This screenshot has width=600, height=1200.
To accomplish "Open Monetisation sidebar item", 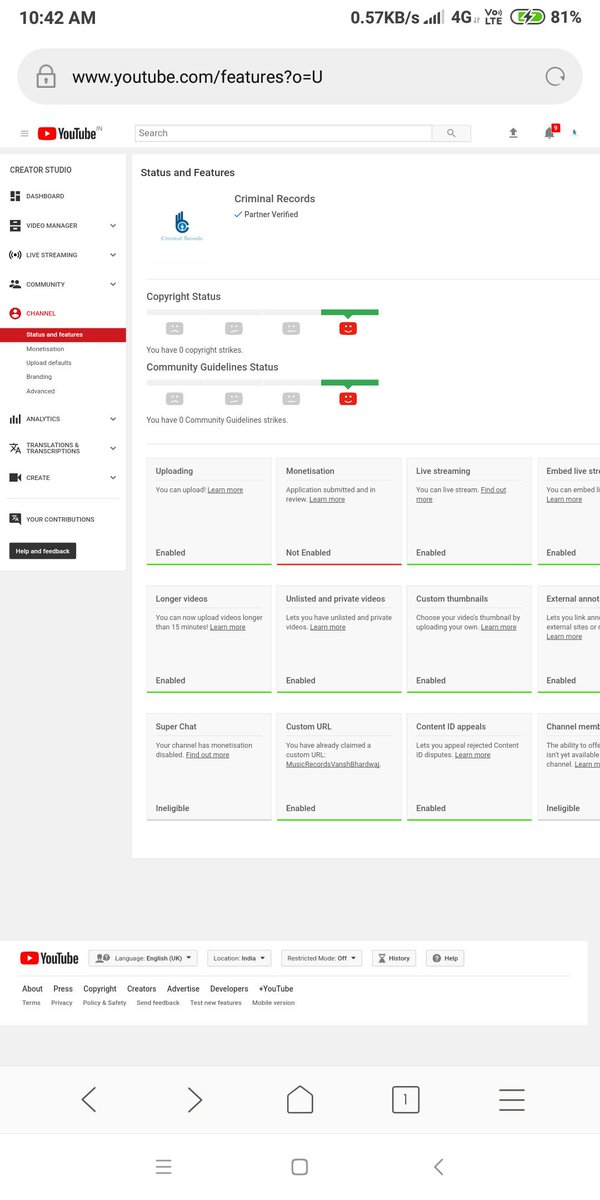I will pyautogui.click(x=45, y=349).
